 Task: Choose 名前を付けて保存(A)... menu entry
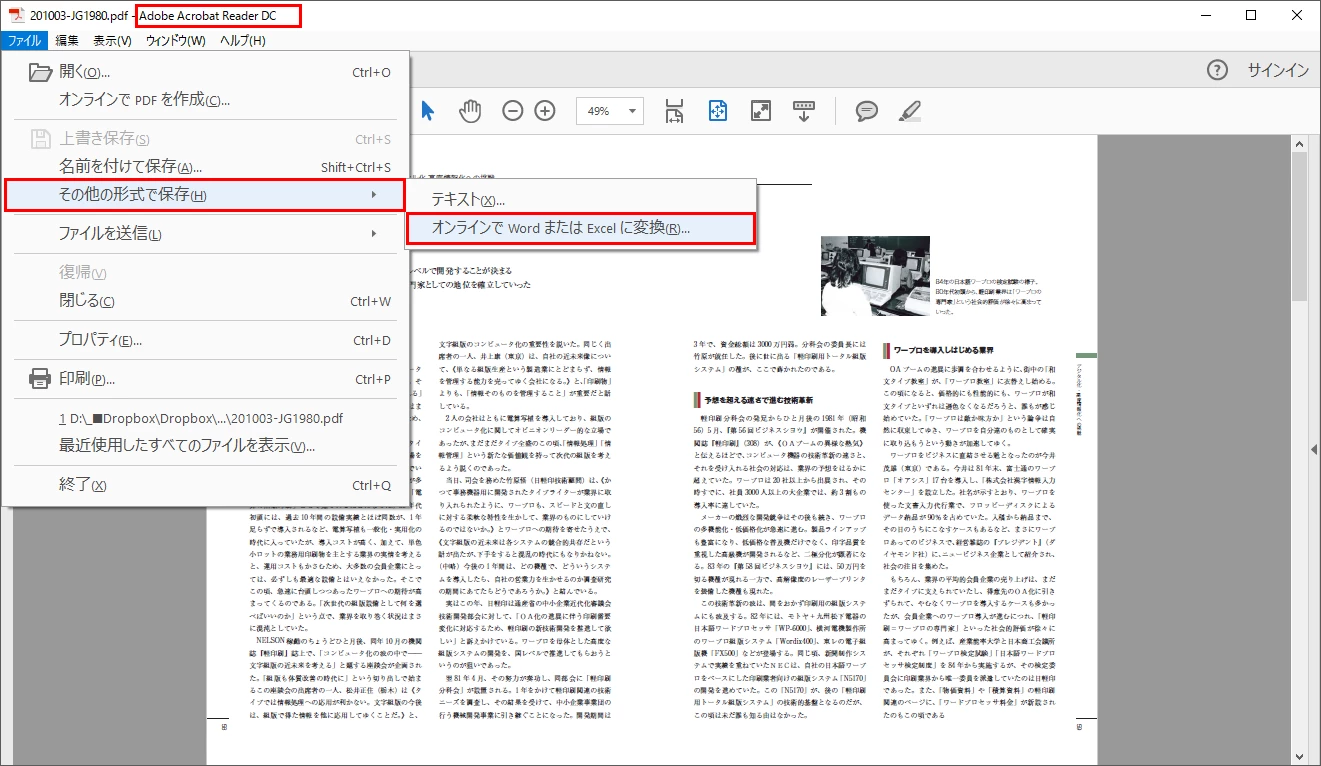(206, 167)
